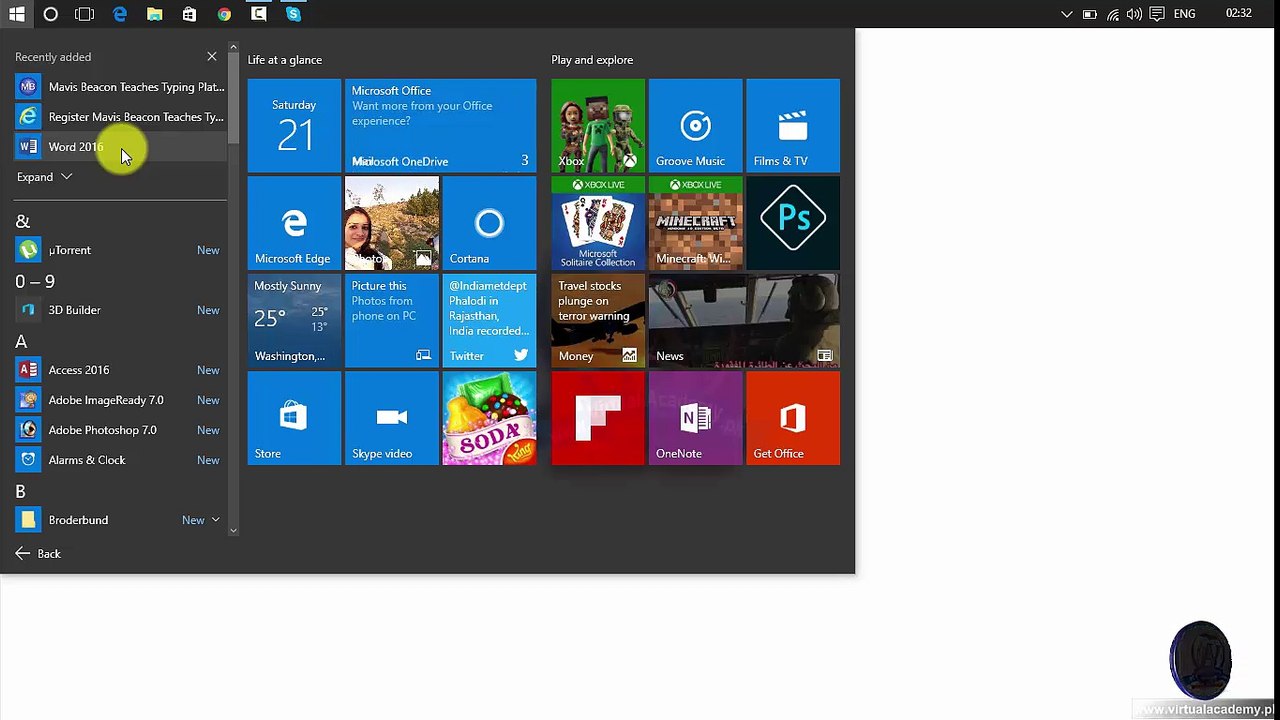
Task: Dismiss the Recently added section
Action: 212,57
